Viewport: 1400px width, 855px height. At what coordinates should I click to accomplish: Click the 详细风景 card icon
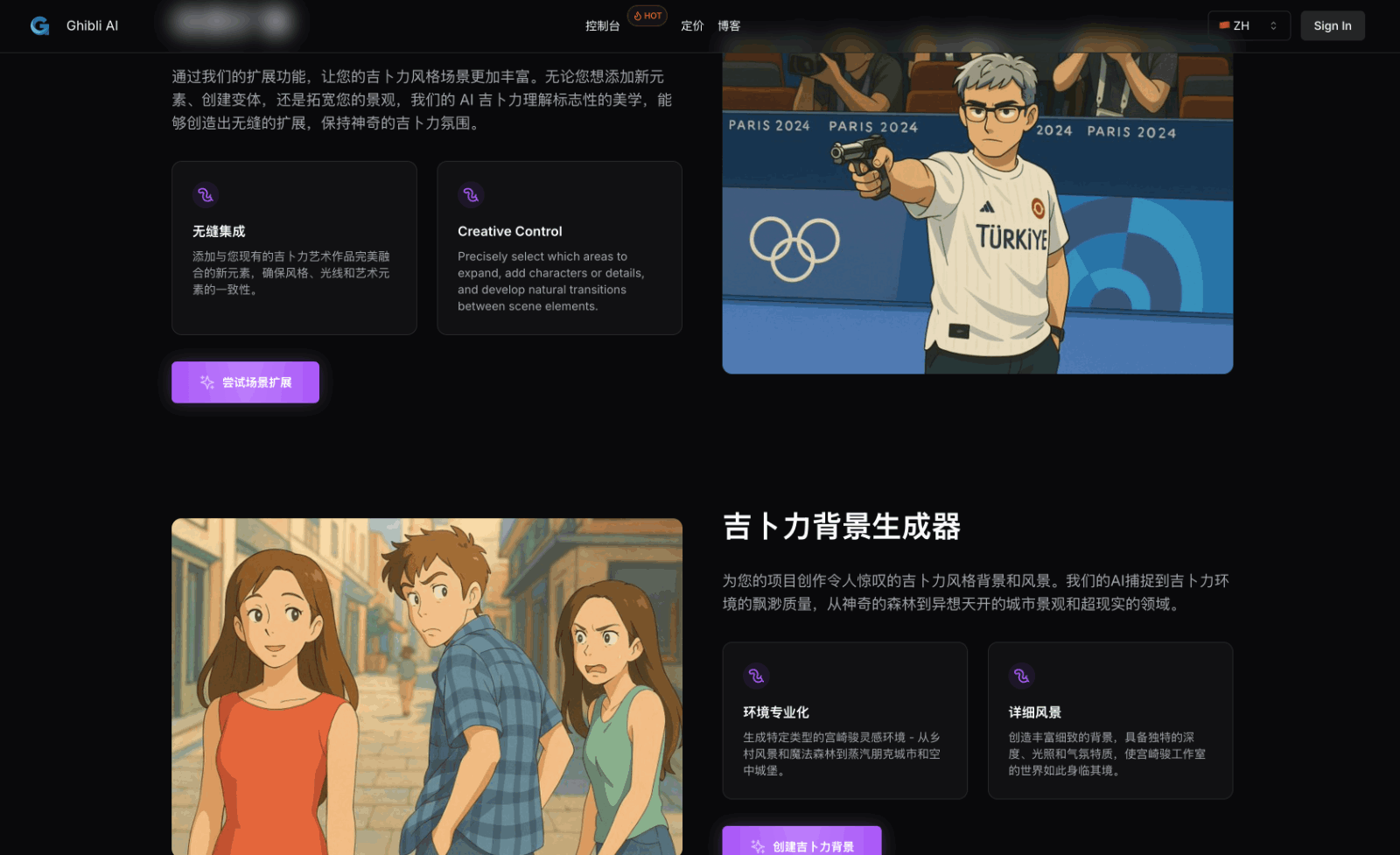pyautogui.click(x=1021, y=676)
